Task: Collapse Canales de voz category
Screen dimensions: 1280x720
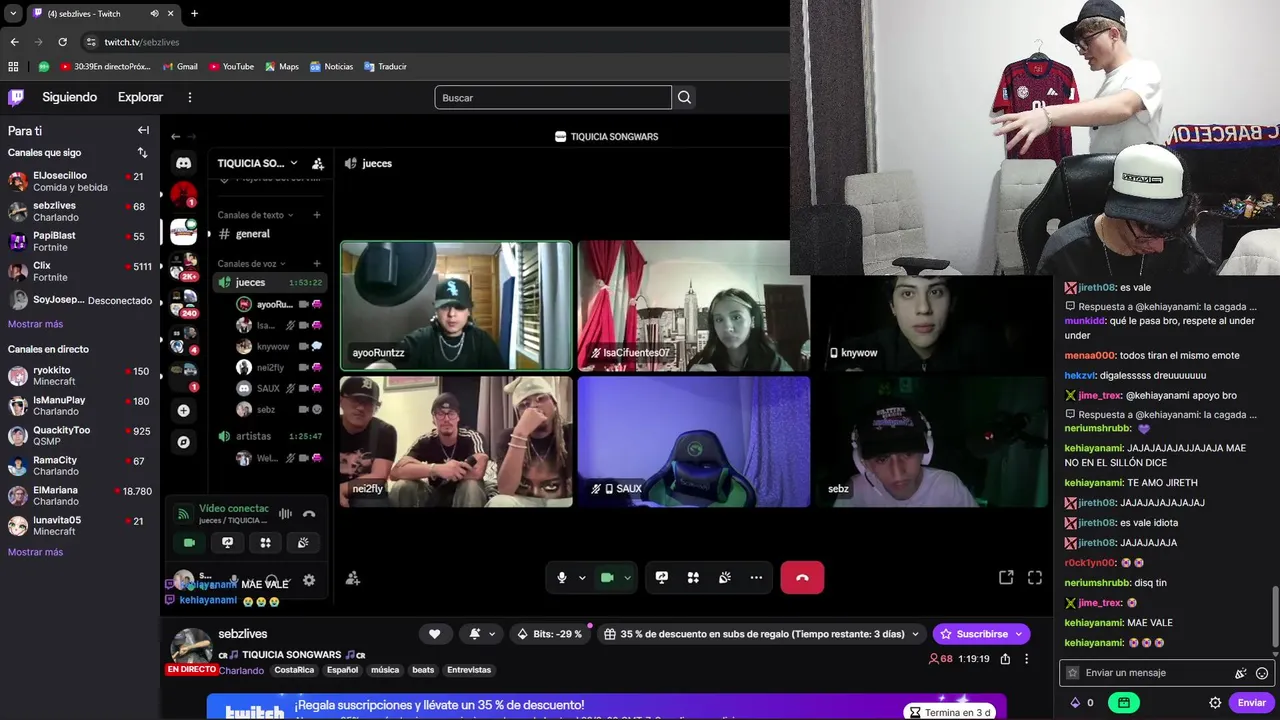Action: 252,264
